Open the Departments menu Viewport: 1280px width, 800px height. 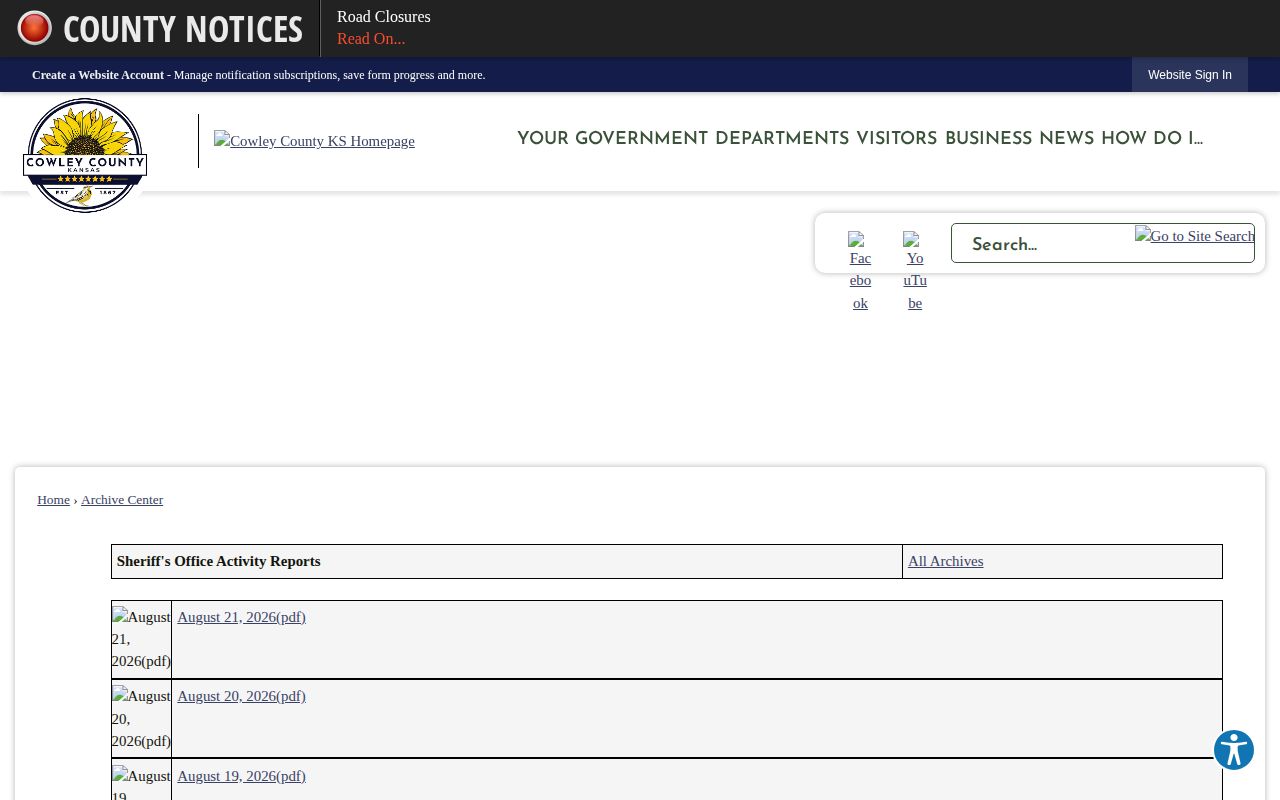tap(782, 139)
